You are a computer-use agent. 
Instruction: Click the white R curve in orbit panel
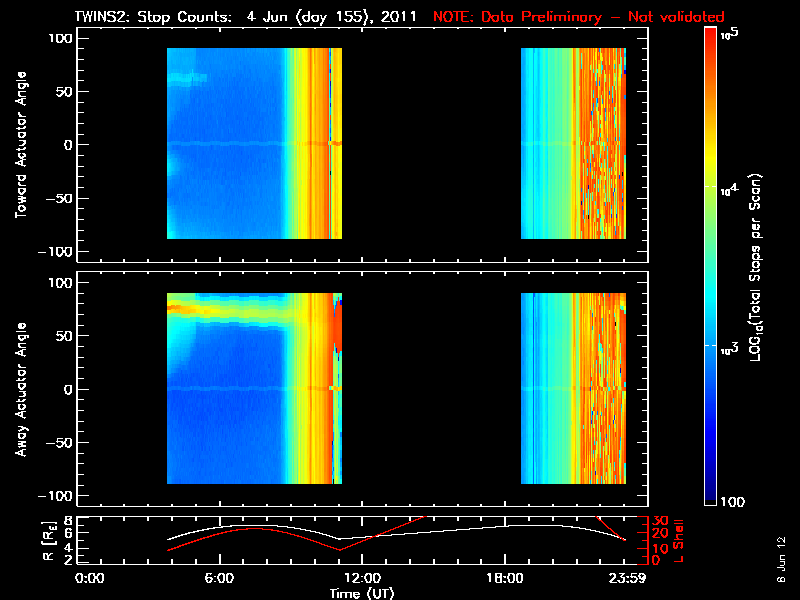[434, 532]
